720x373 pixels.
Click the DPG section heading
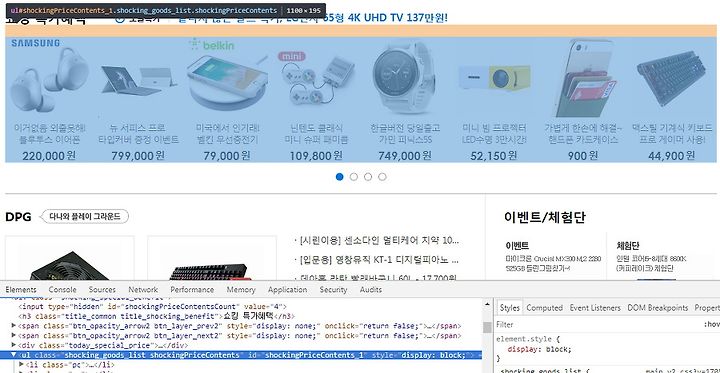coord(18,217)
